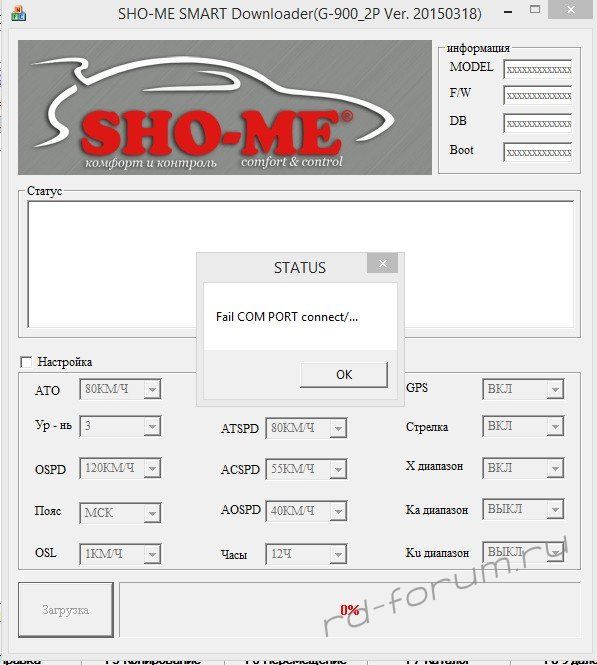Click the 0% progress bar

point(349,610)
